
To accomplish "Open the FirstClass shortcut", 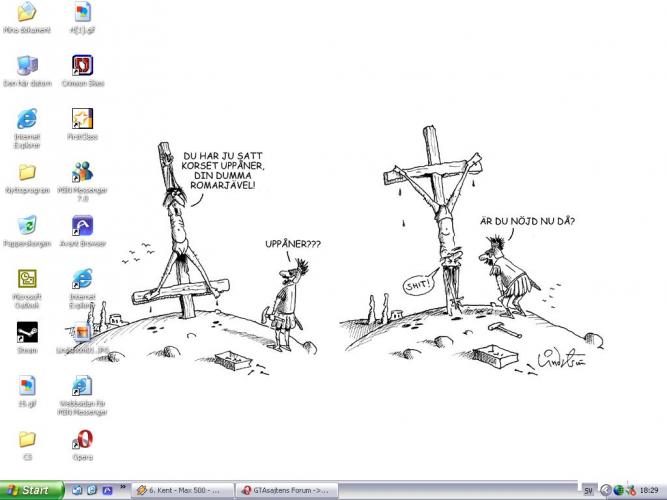I will [x=82, y=120].
